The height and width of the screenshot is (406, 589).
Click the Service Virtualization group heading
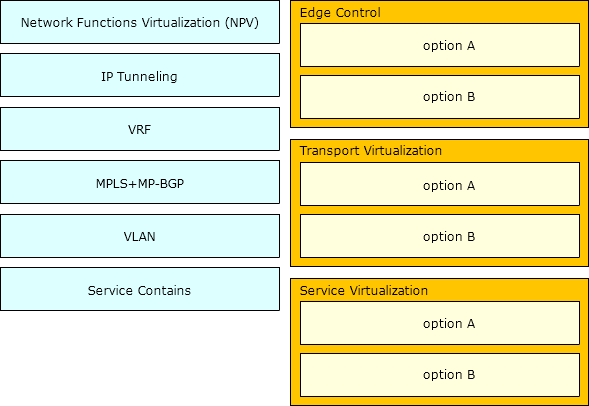click(x=364, y=290)
